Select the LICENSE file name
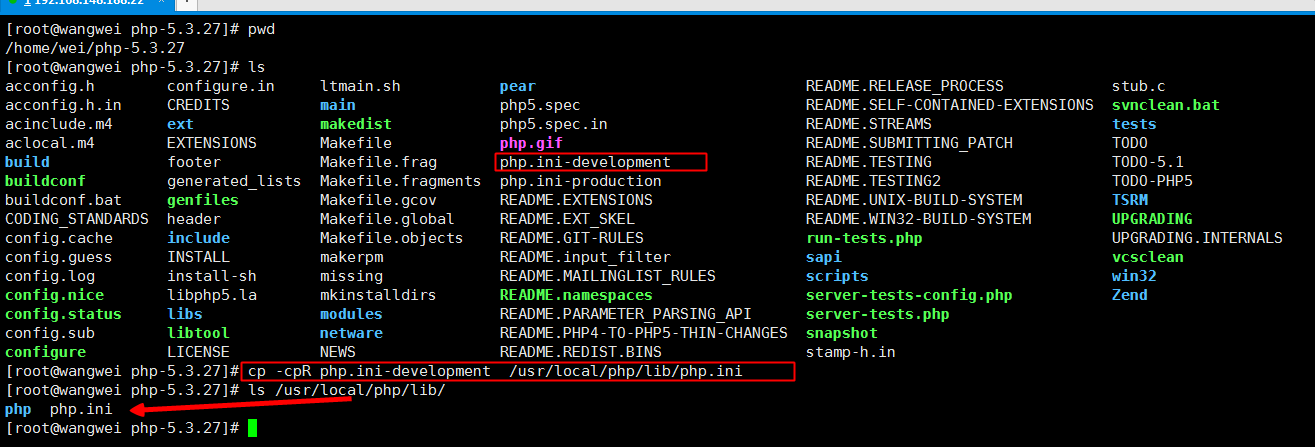1315x447 pixels. [x=198, y=352]
